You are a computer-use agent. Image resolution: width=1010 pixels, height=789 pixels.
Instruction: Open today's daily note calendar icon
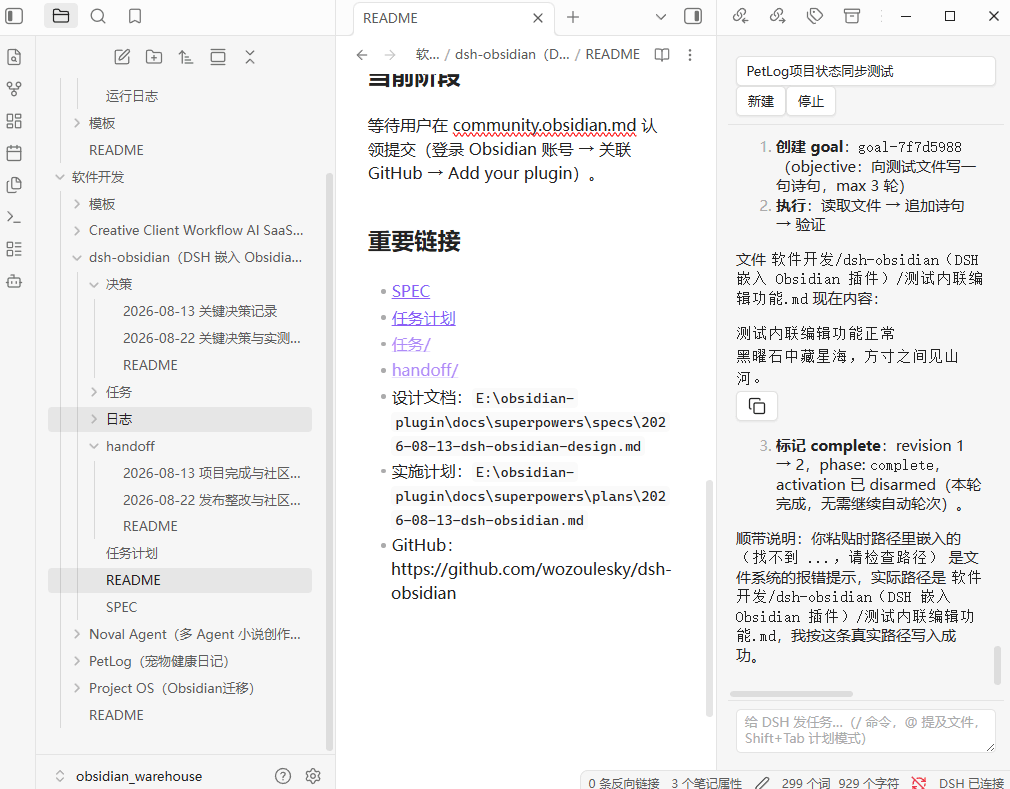pyautogui.click(x=14, y=153)
